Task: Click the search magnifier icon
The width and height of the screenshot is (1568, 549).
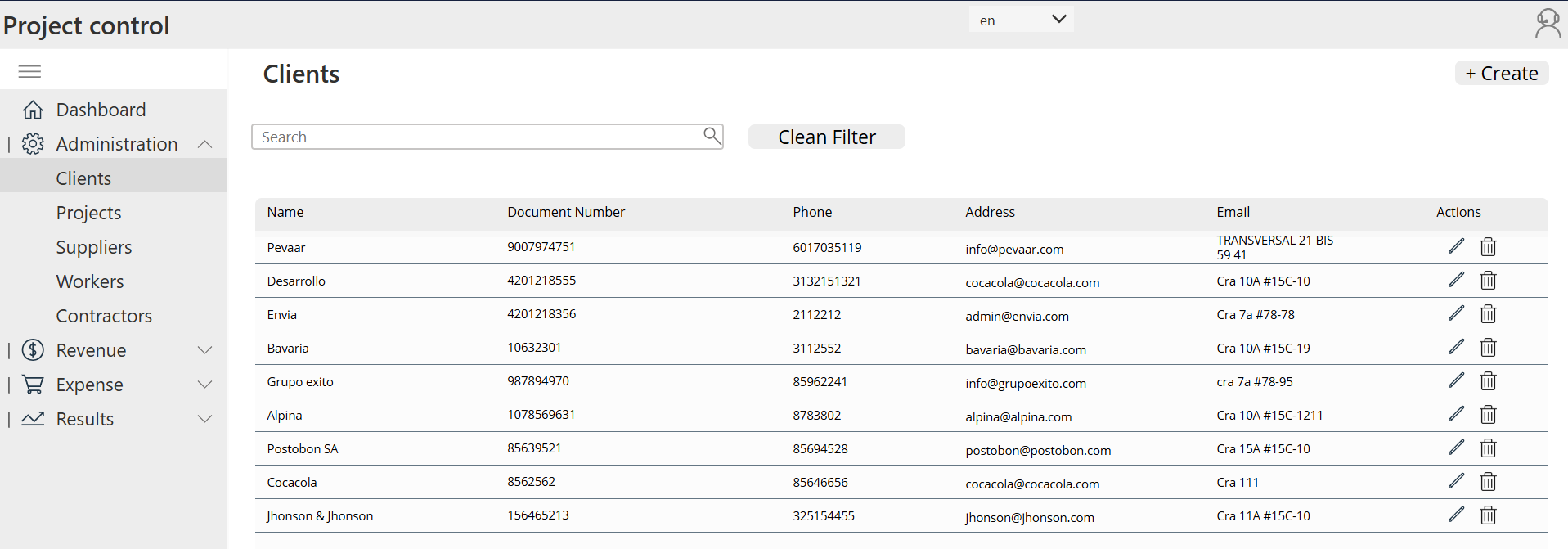Action: point(712,136)
